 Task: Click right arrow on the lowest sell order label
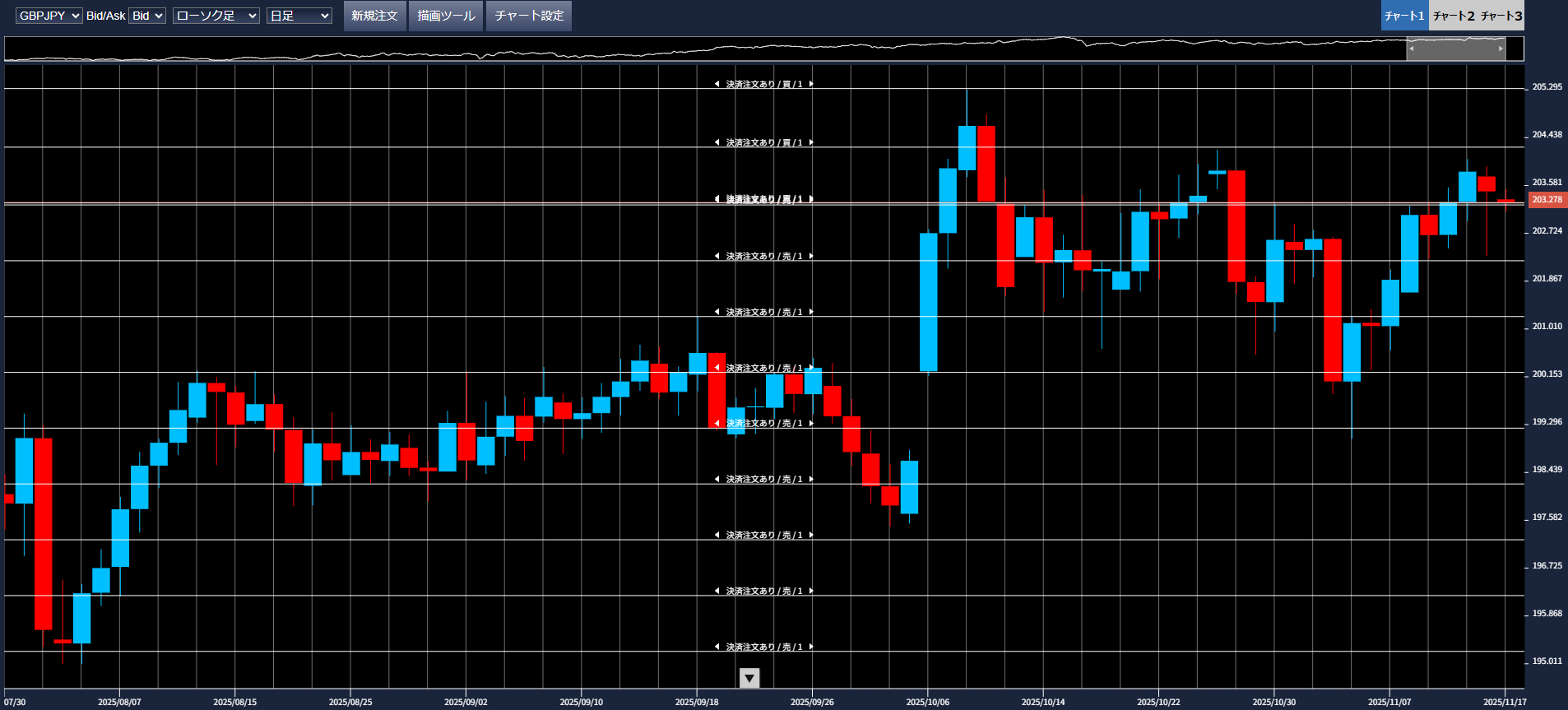tap(811, 647)
